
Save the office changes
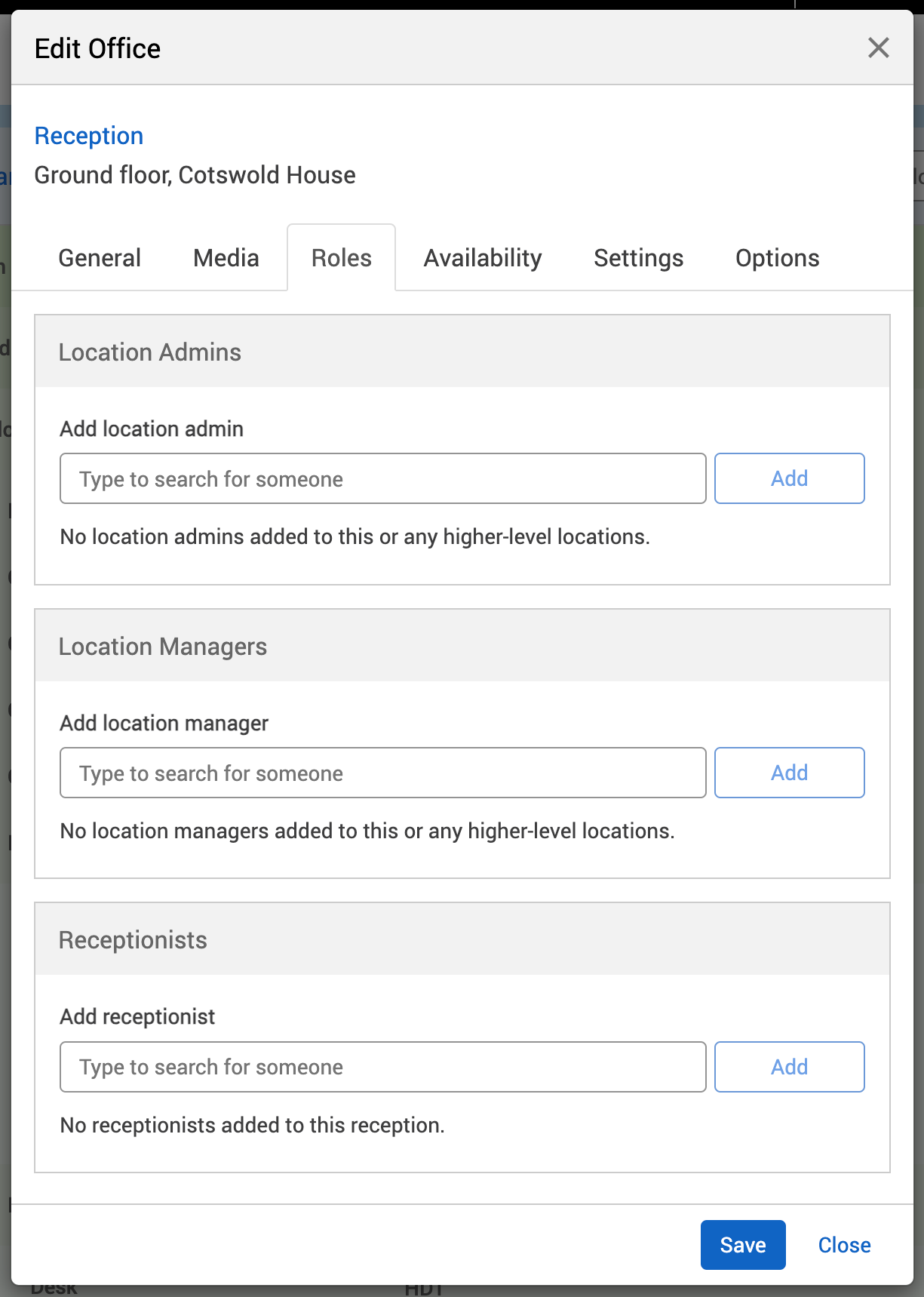tap(742, 1245)
